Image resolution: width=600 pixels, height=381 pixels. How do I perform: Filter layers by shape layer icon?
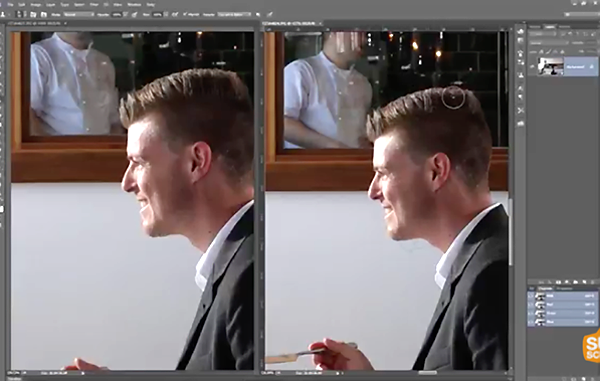point(585,34)
